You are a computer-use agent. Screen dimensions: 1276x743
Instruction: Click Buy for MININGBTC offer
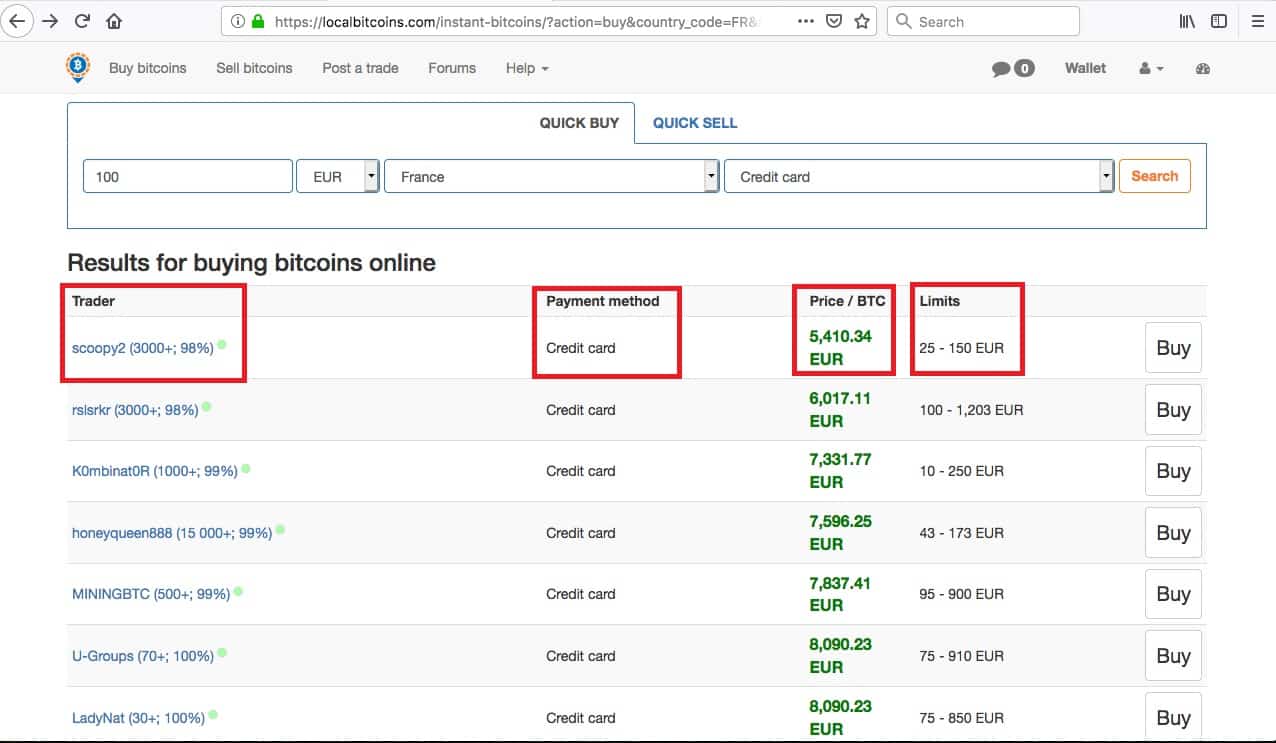[1173, 594]
